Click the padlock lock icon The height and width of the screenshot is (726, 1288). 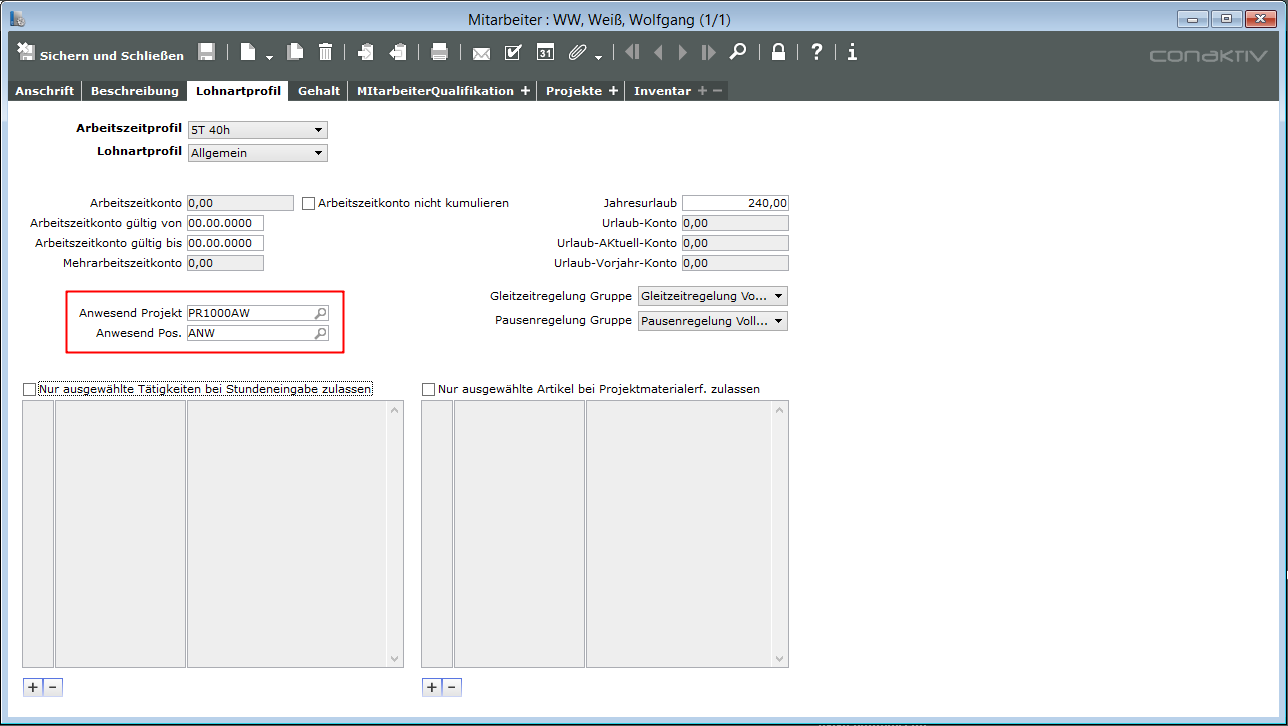pyautogui.click(x=778, y=53)
